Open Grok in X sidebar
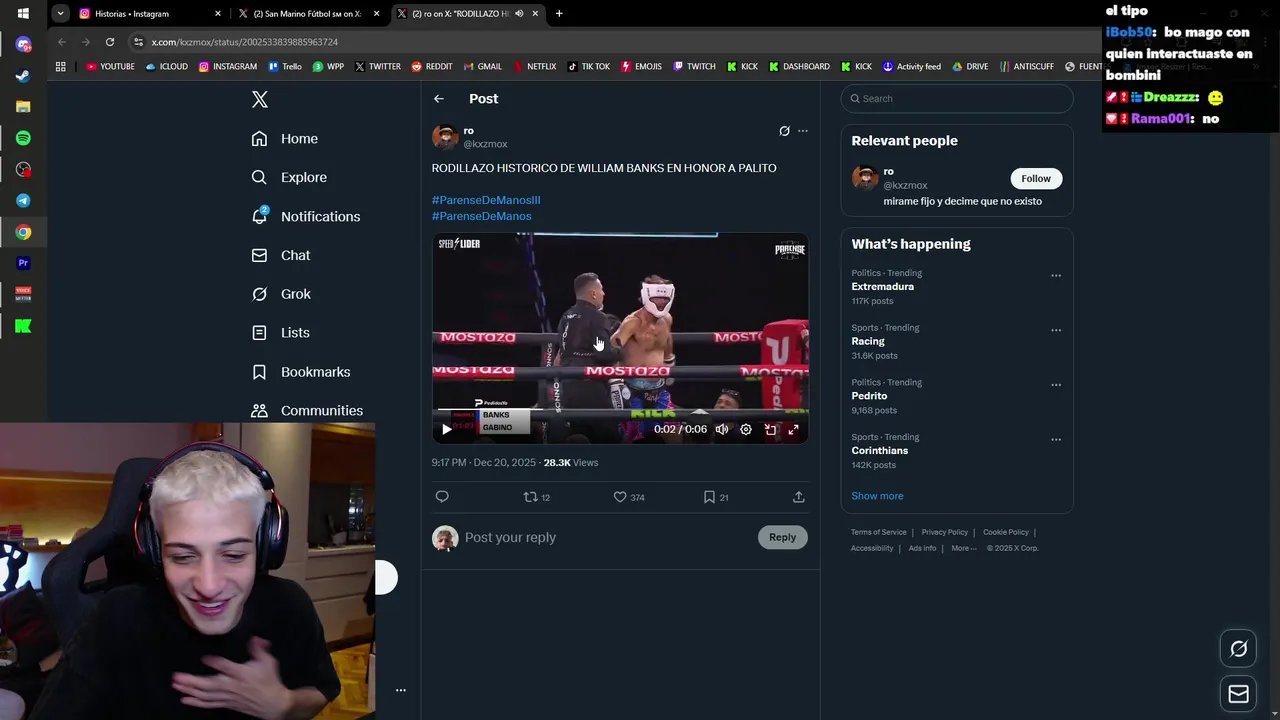The image size is (1280, 720). click(x=281, y=294)
